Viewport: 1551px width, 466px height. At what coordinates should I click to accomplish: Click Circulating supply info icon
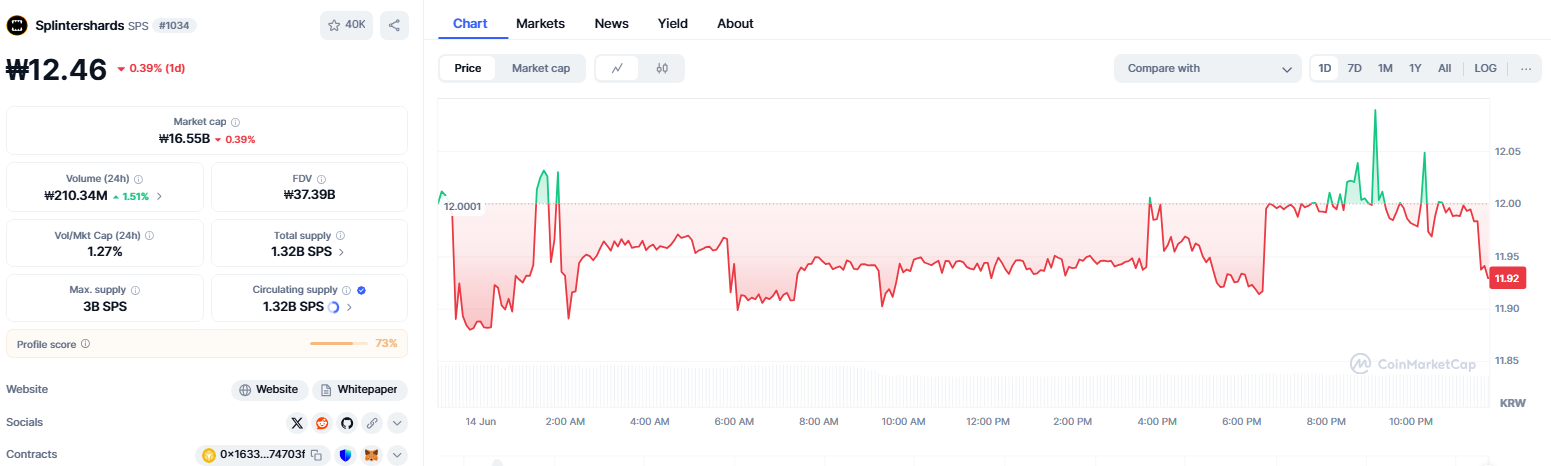point(346,290)
